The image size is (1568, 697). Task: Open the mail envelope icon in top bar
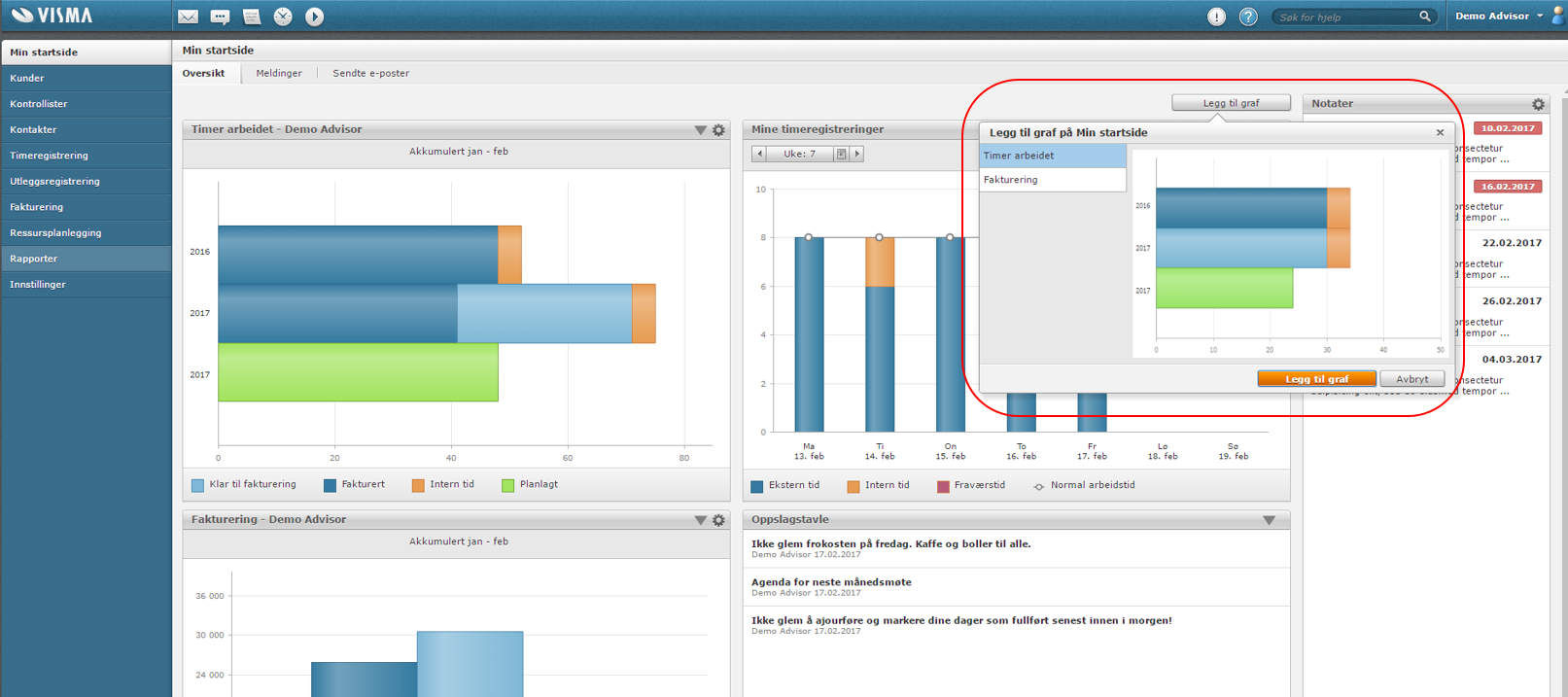[x=189, y=17]
